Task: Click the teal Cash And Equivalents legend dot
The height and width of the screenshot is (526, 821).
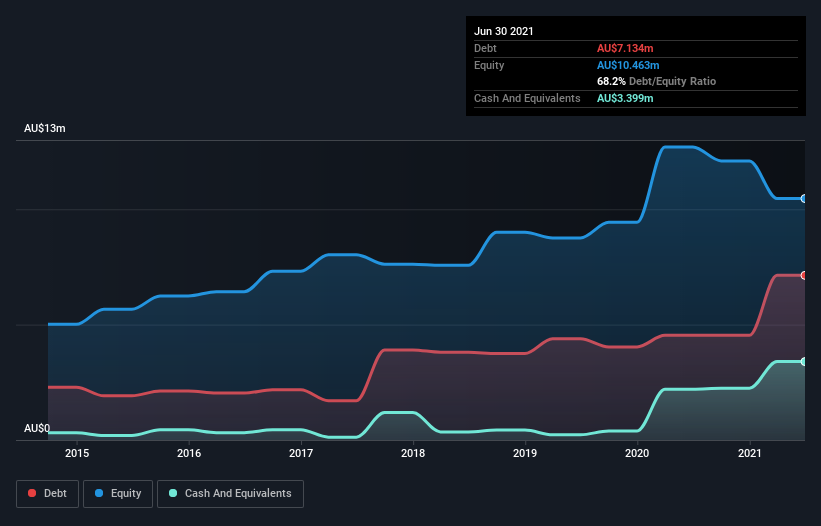Action: (x=173, y=493)
